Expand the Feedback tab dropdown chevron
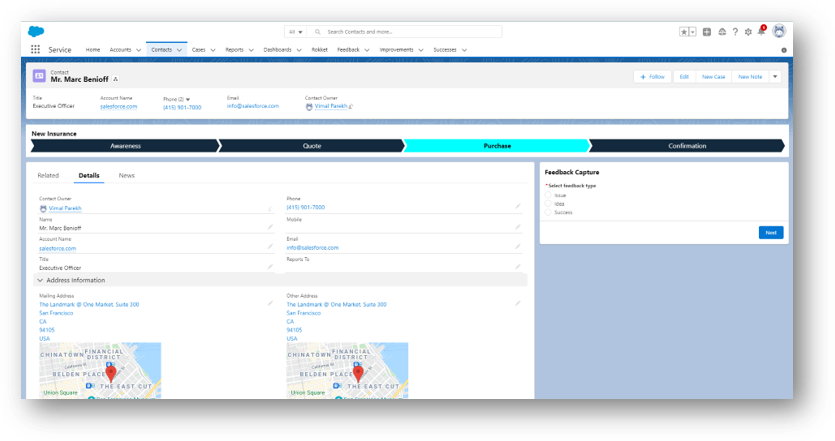 (x=366, y=50)
